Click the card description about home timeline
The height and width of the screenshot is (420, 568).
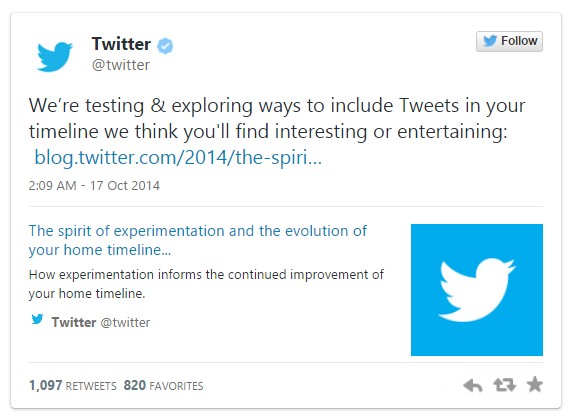206,284
